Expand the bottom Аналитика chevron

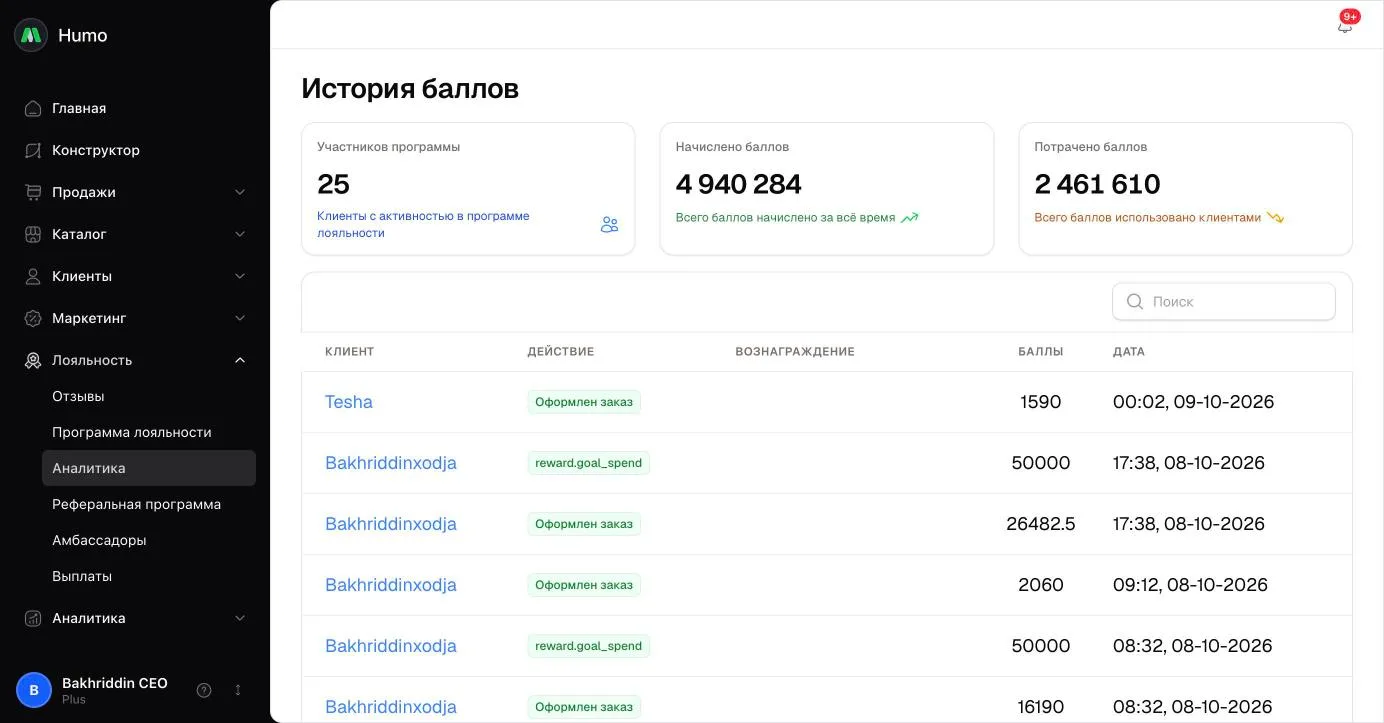[x=240, y=618]
